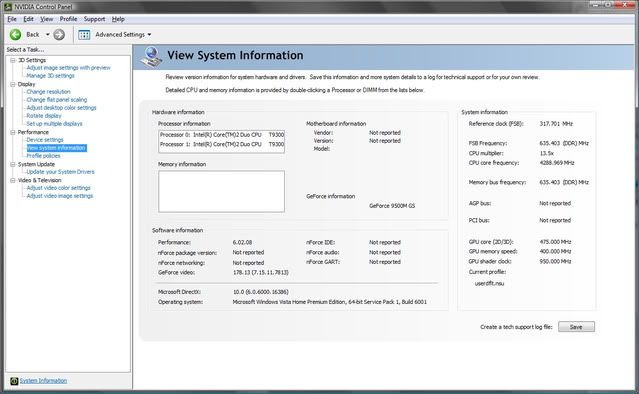639x394 pixels.
Task: Collapse the Performance tree node
Action: (13, 132)
